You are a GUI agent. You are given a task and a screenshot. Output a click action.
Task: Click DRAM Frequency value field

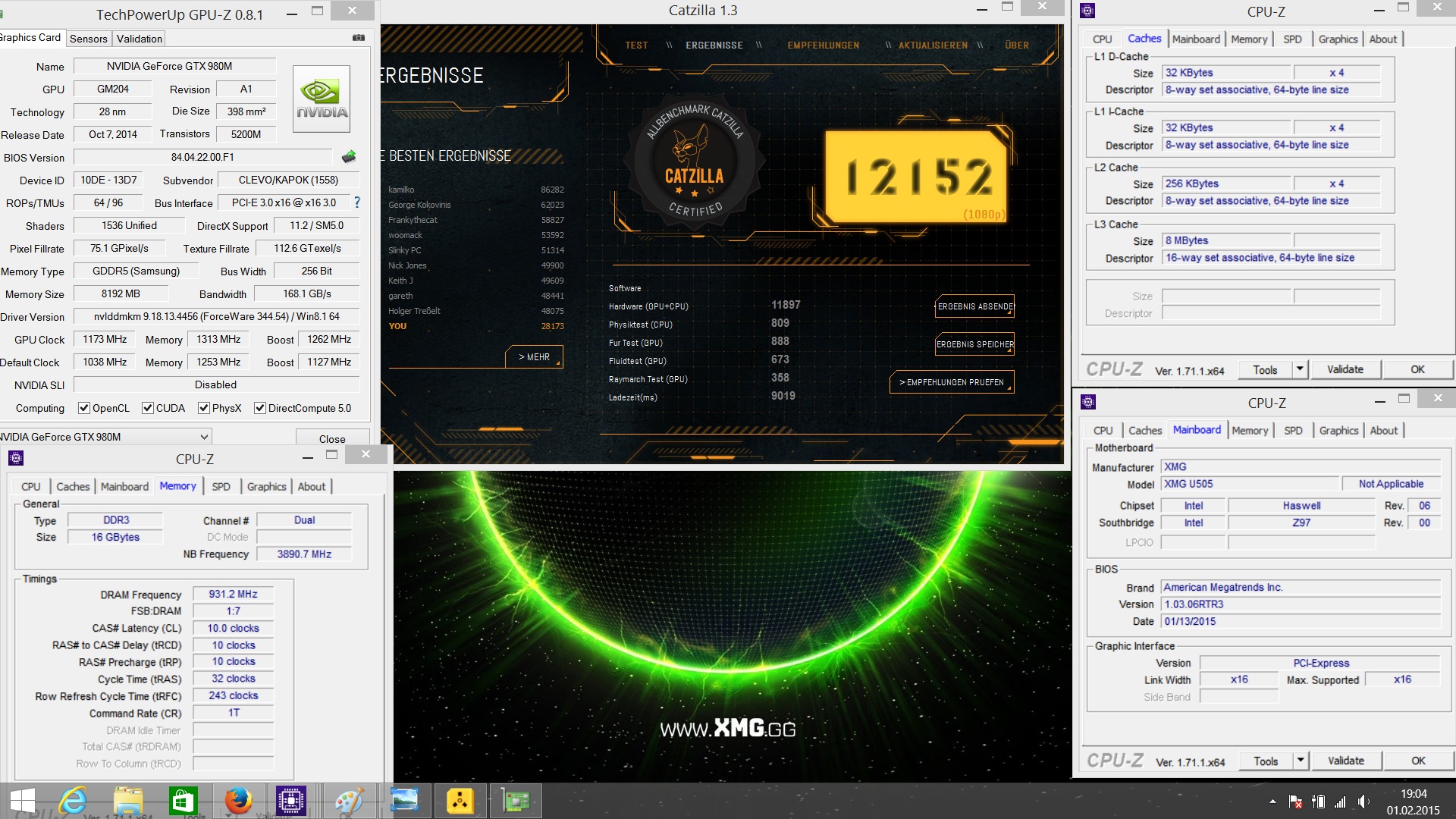click(233, 594)
